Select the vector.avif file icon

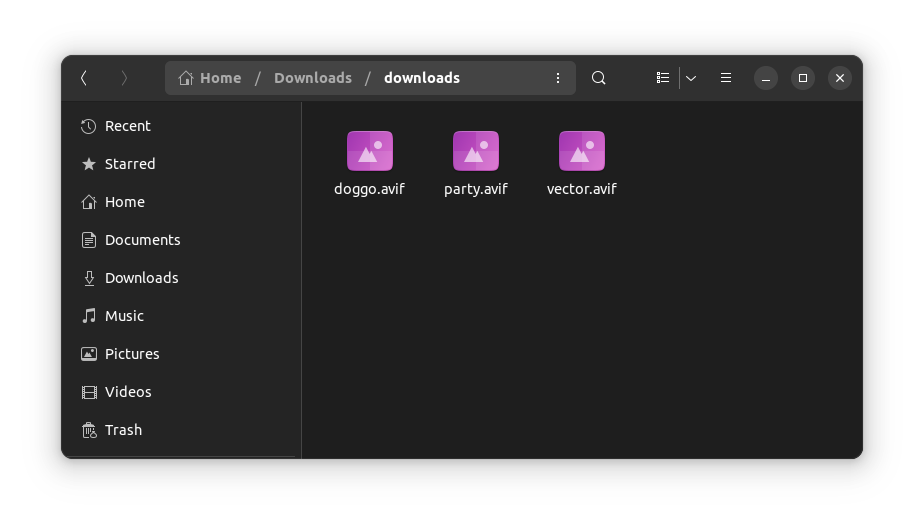coord(582,152)
